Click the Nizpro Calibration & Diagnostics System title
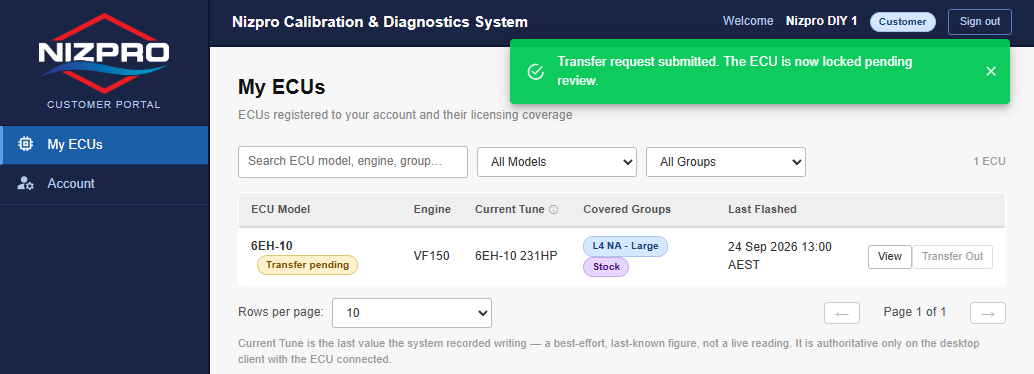This screenshot has height=374, width=1034. (380, 22)
